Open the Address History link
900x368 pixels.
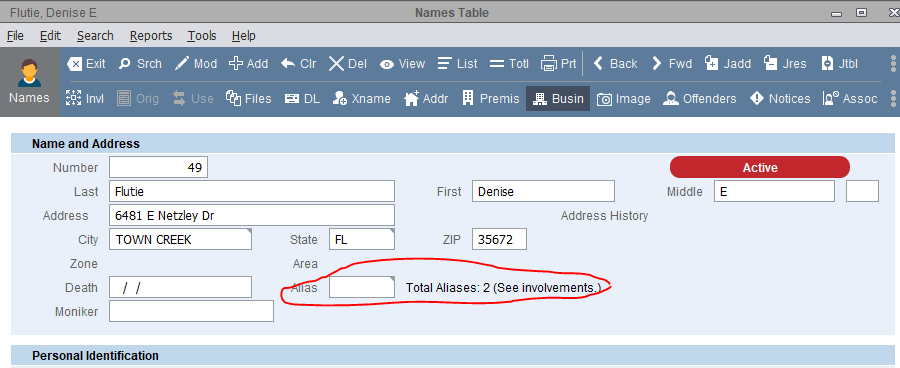coord(604,216)
